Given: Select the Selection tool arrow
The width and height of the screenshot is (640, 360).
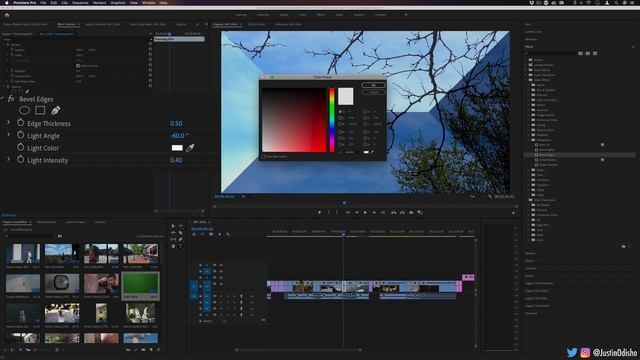Looking at the screenshot, I should point(173,226).
